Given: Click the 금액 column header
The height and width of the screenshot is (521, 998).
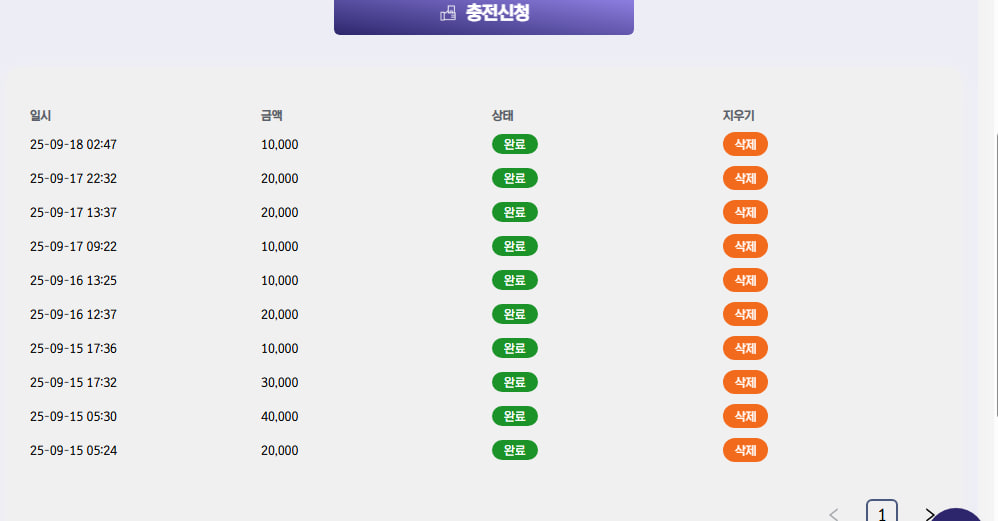Looking at the screenshot, I should pyautogui.click(x=272, y=116).
